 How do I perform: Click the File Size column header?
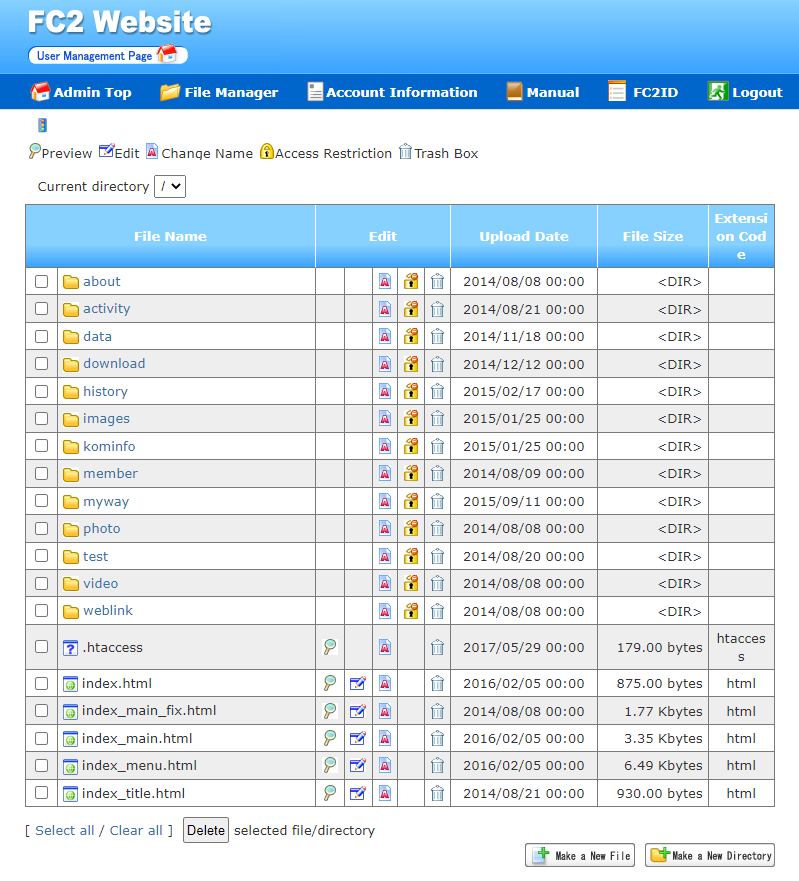click(x=653, y=236)
